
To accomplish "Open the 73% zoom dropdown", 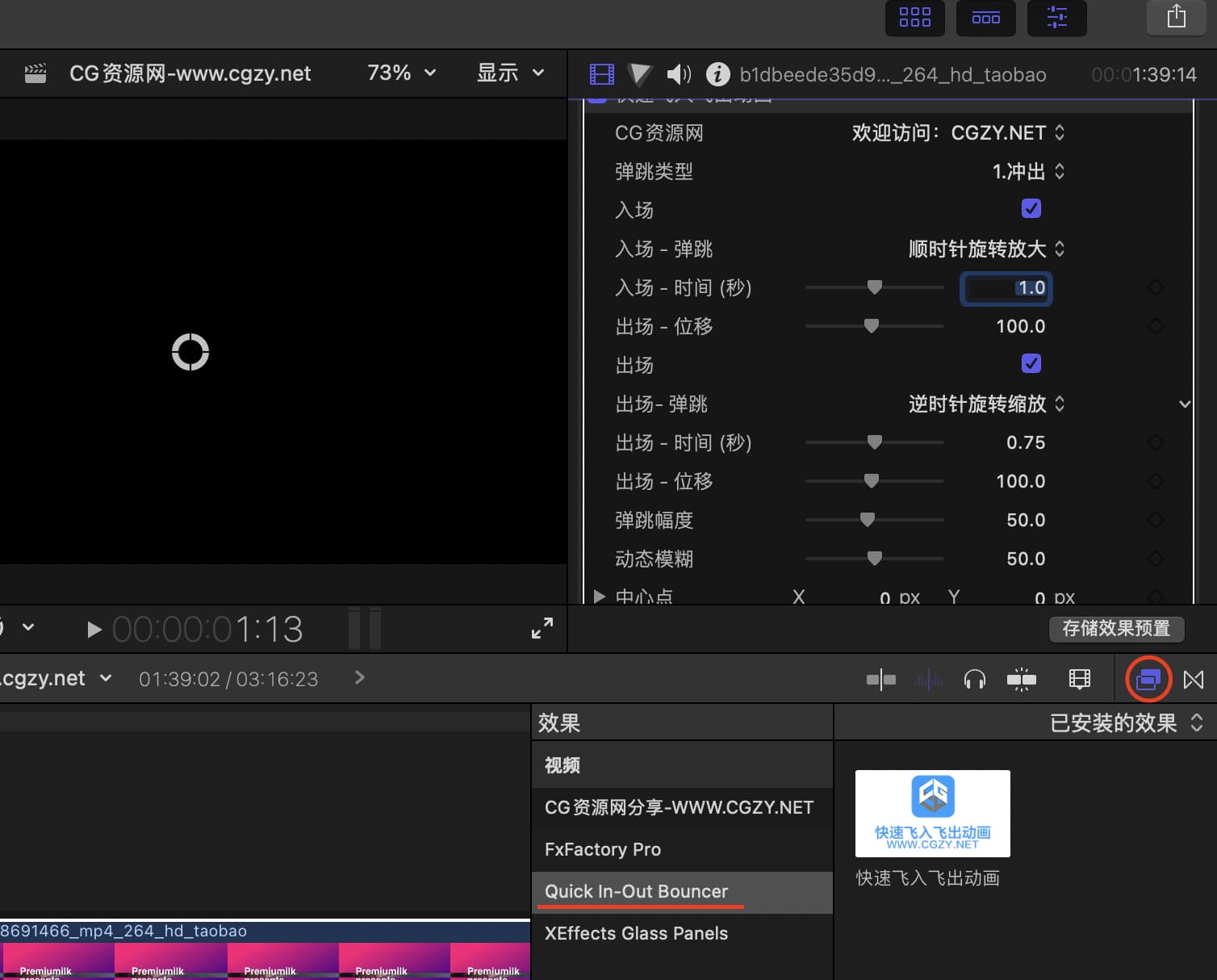I will point(401,73).
